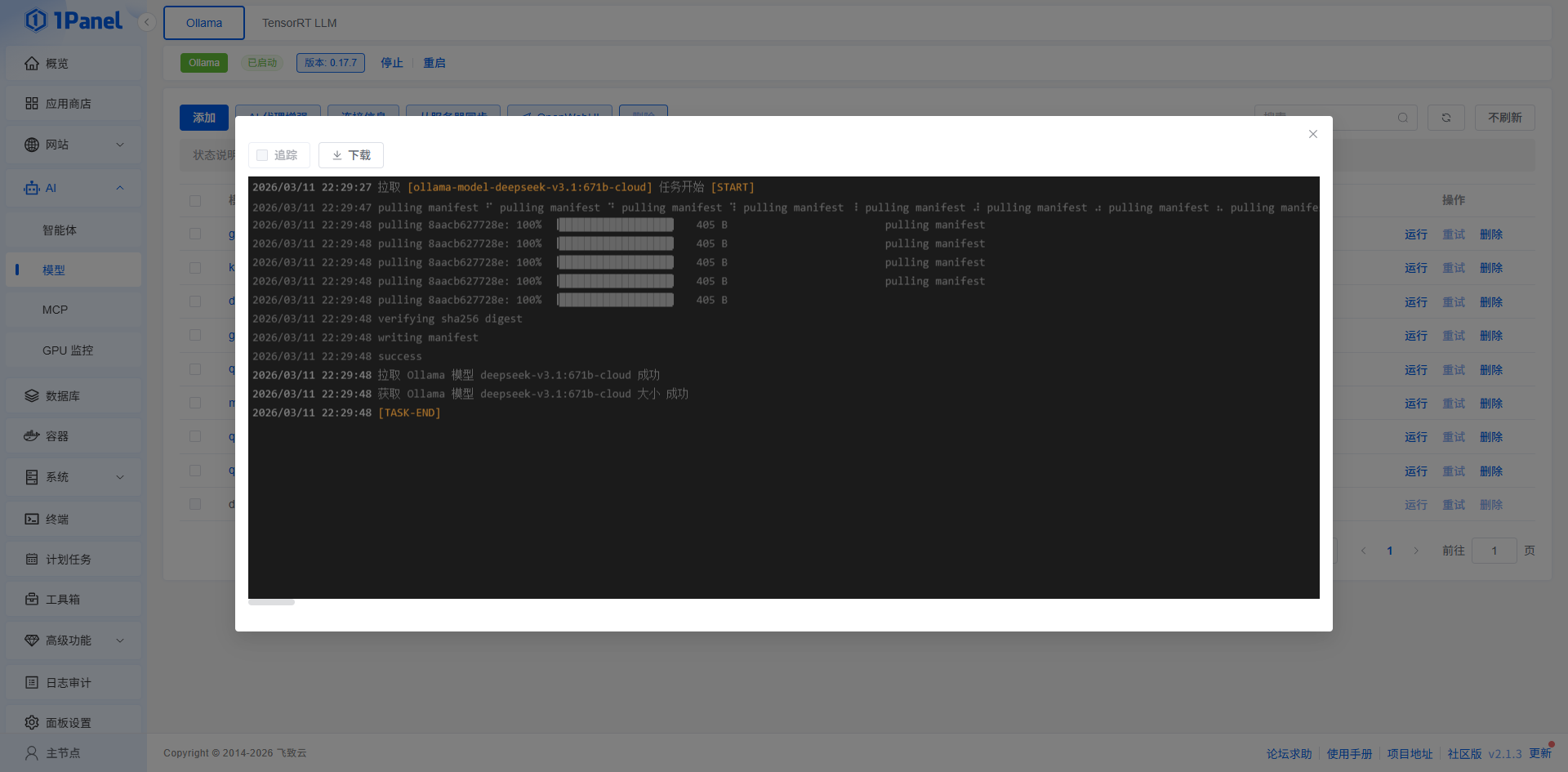
Task: Select 模型 in the sidebar
Action: (x=73, y=270)
